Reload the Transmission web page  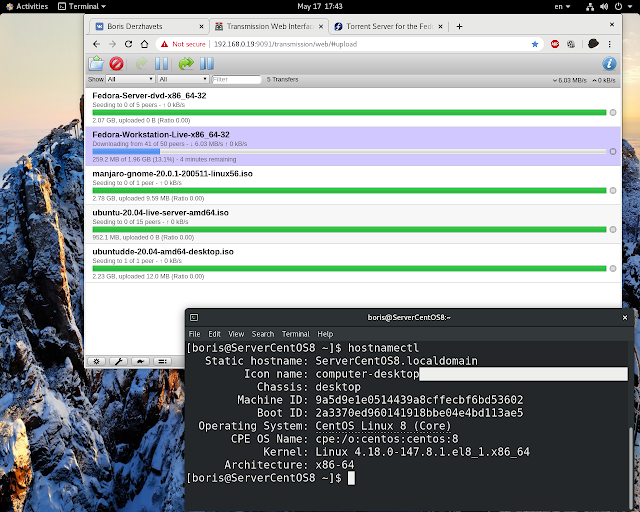click(129, 44)
